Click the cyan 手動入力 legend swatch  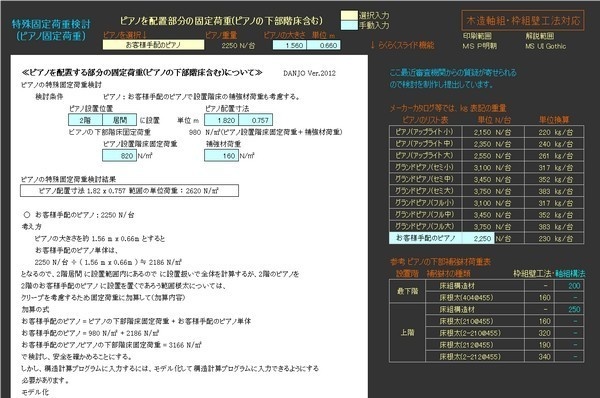[x=349, y=25]
